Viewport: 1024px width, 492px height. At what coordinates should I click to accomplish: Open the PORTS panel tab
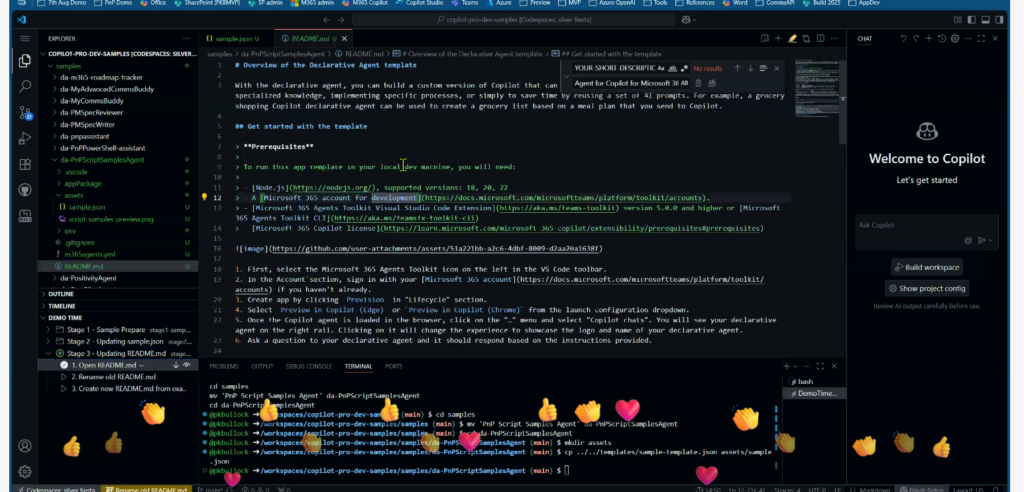pyautogui.click(x=394, y=367)
